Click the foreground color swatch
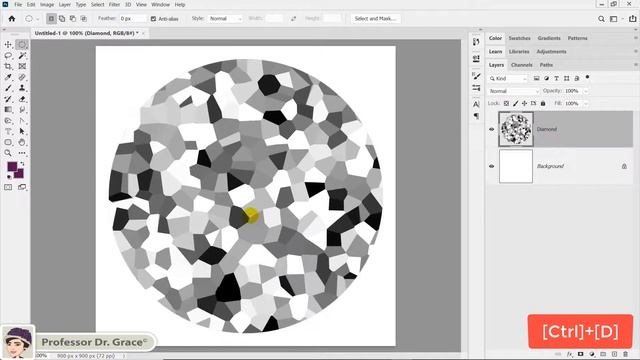This screenshot has width=640, height=360. 12,167
